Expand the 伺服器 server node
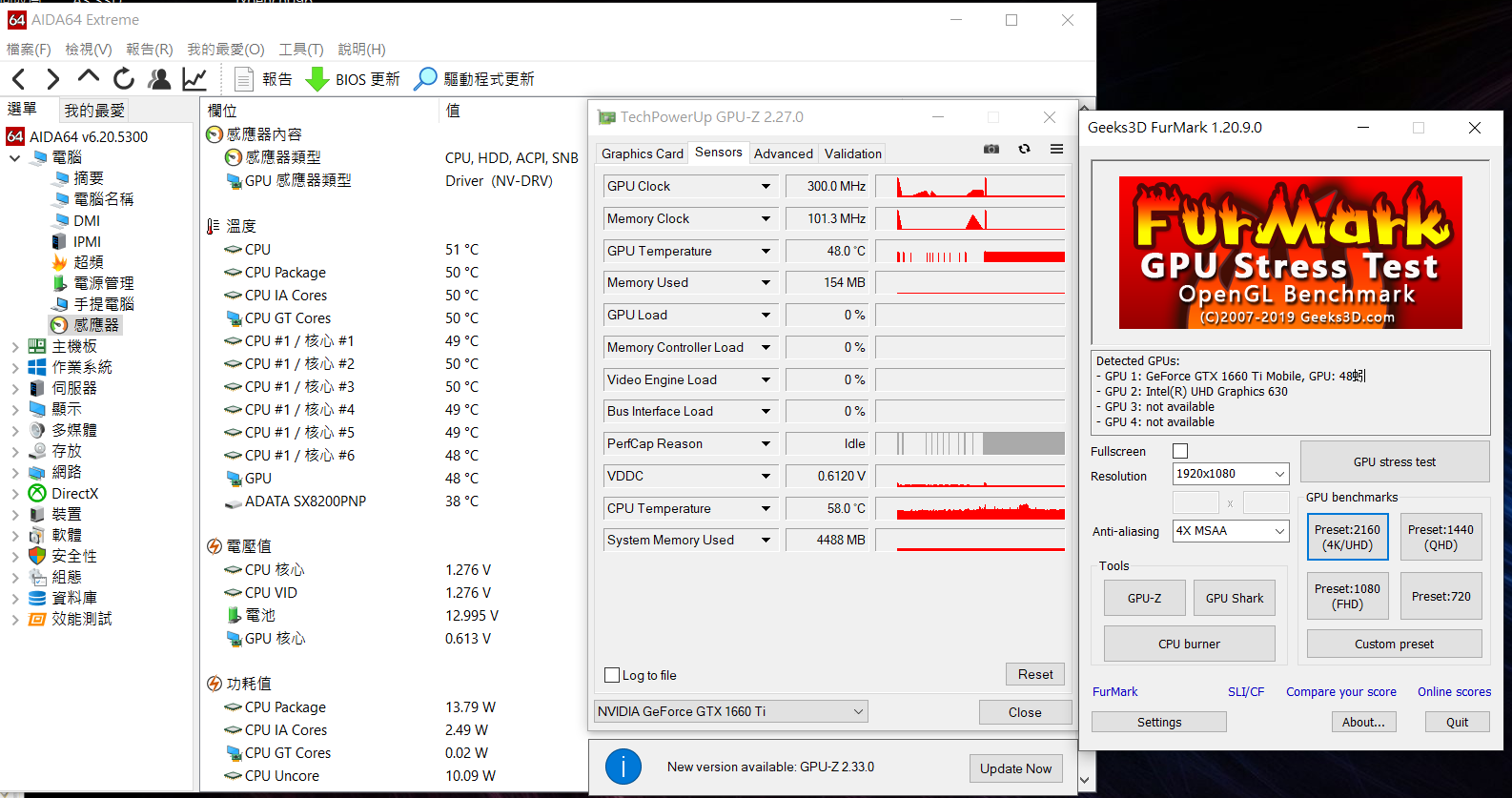 (x=14, y=388)
